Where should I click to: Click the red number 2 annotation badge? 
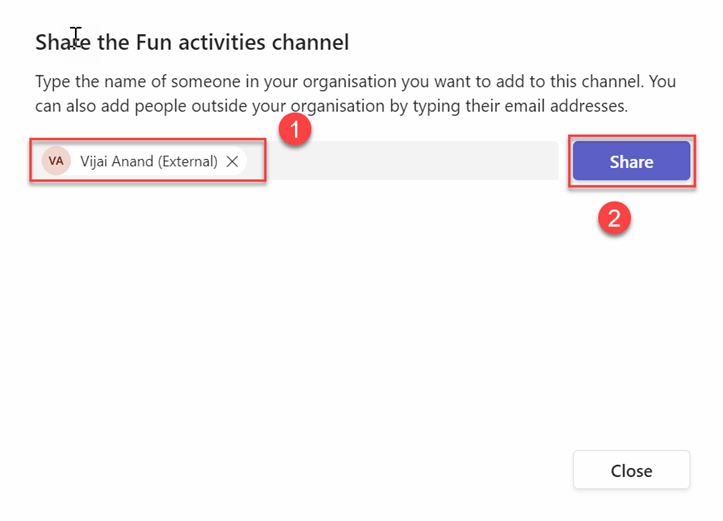(x=617, y=218)
